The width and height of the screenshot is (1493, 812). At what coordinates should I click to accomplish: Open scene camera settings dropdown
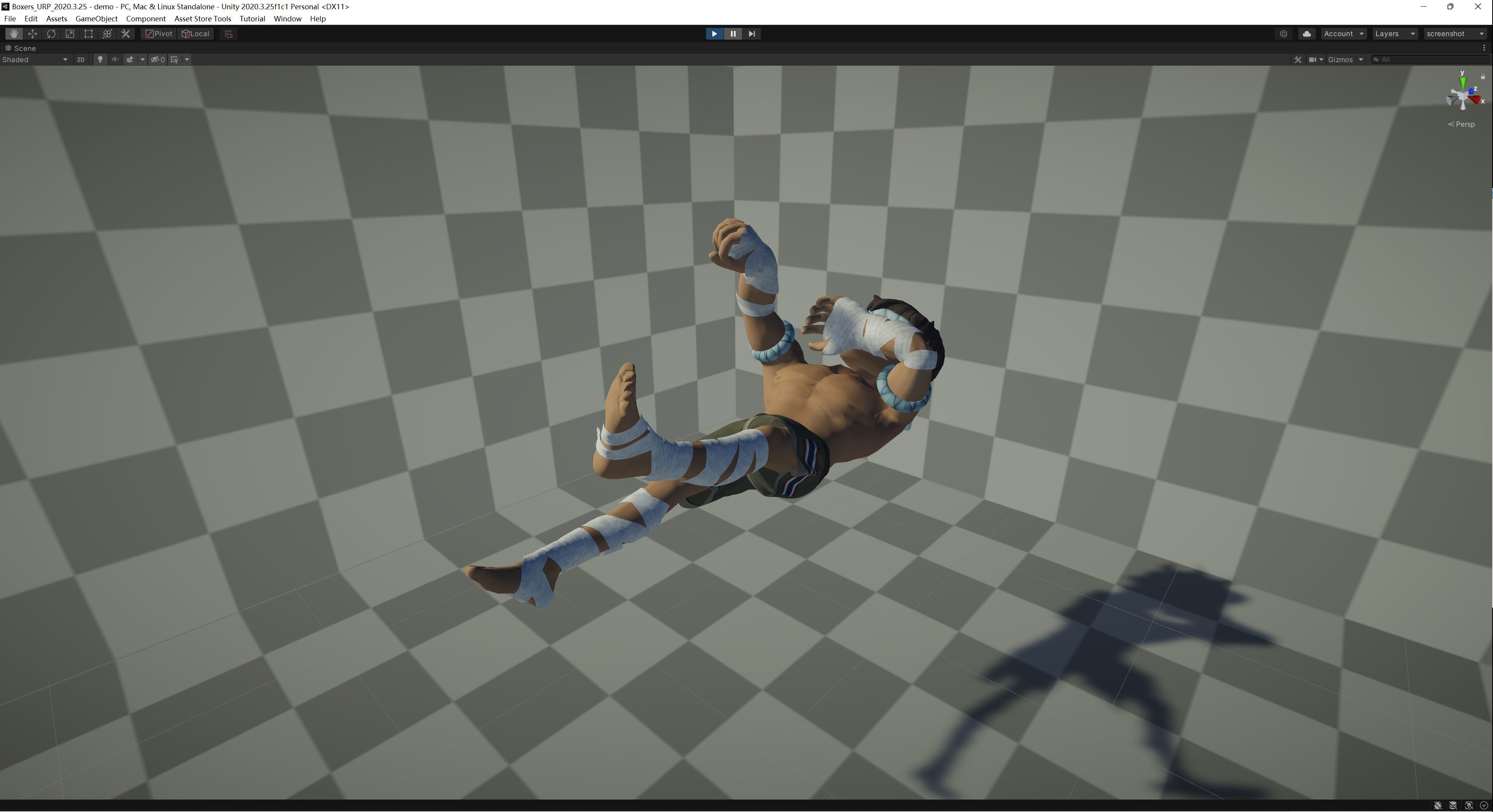(x=1316, y=59)
